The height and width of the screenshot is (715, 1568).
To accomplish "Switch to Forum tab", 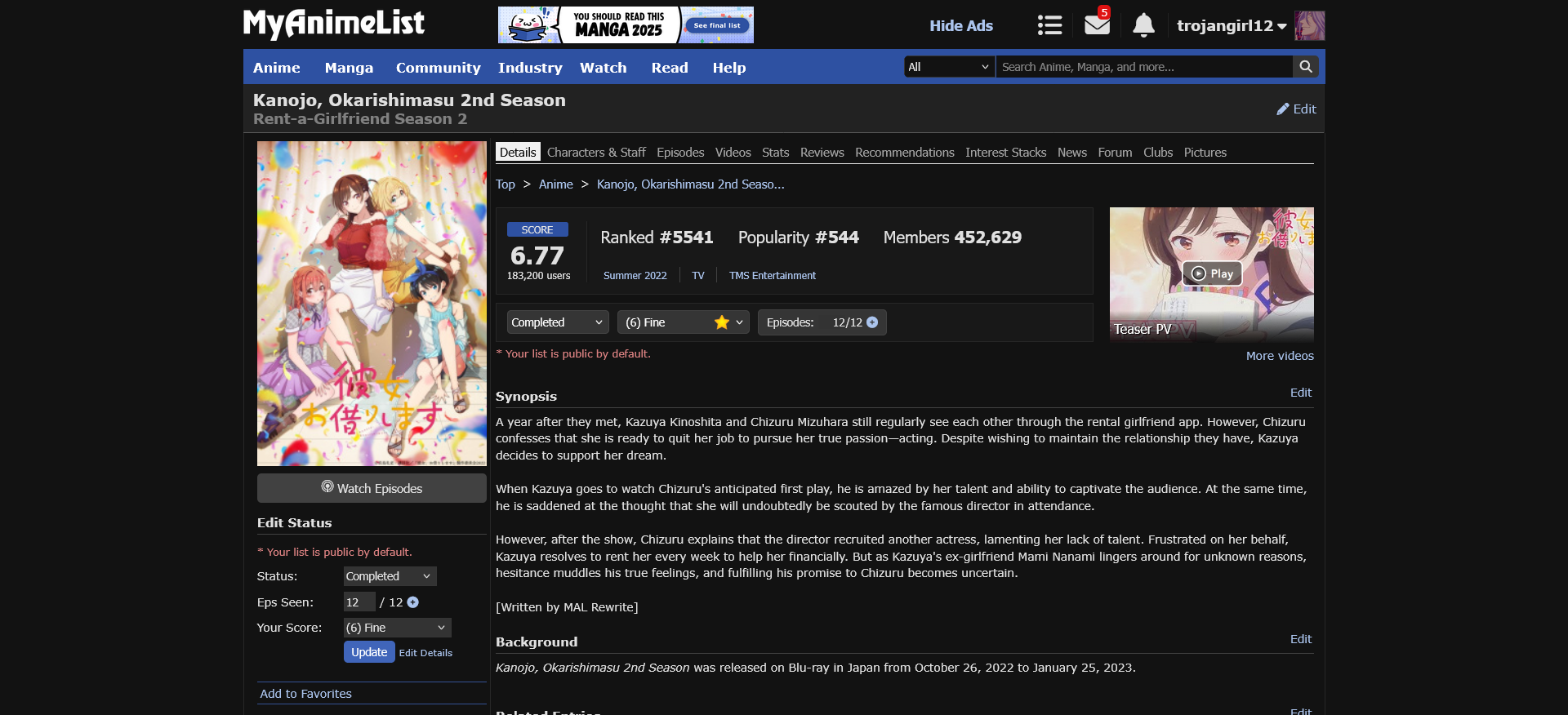I will [1115, 153].
